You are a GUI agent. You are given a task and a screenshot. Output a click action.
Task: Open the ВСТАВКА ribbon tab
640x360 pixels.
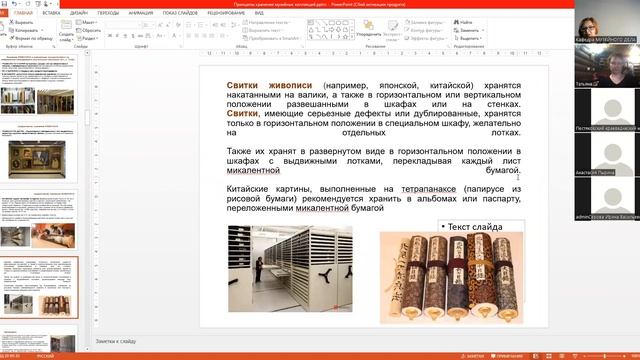(51, 13)
